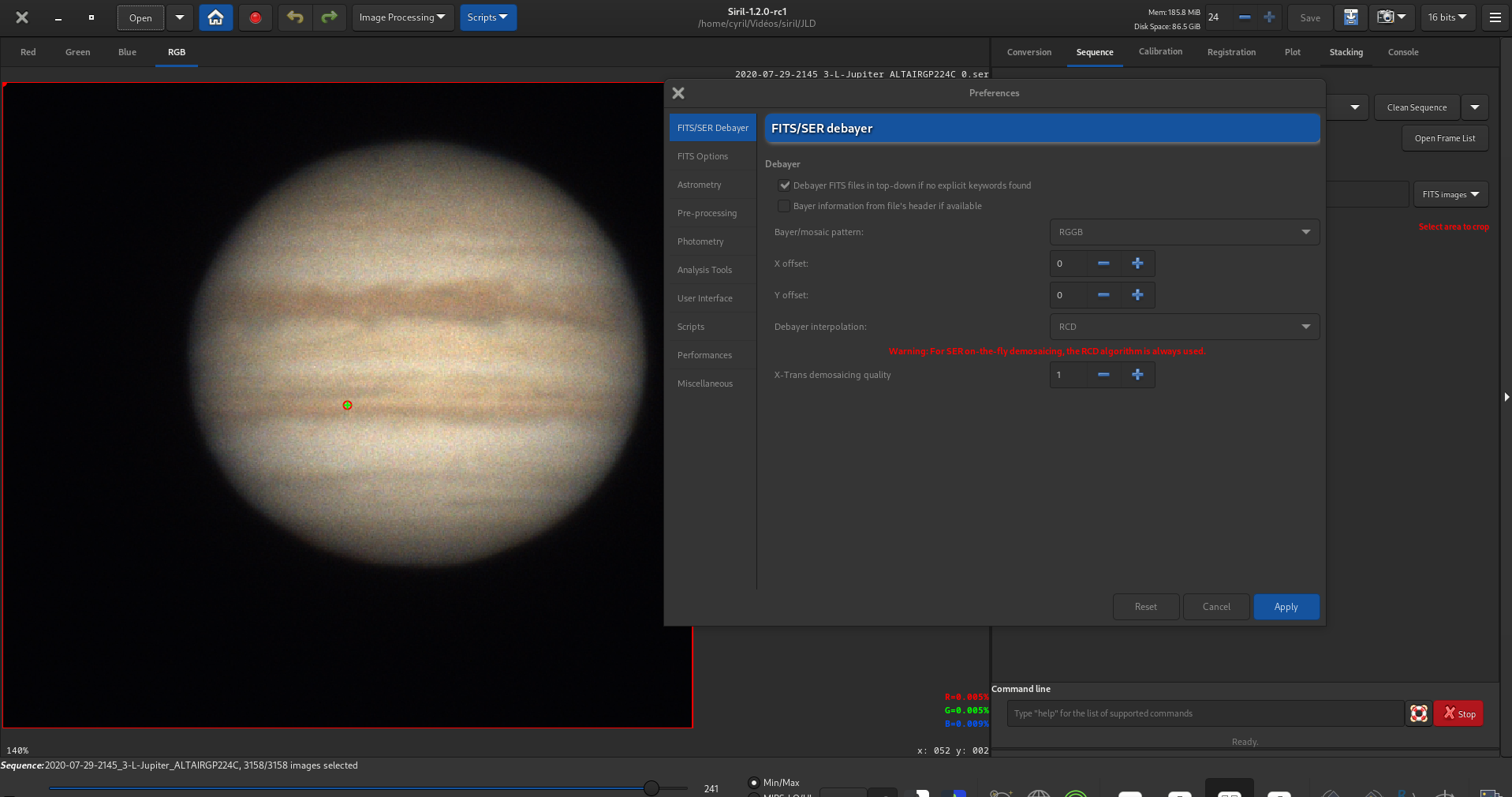The image size is (1512, 797).
Task: Open the Bayer/mosaic pattern RGGB dropdown
Action: click(x=1184, y=232)
